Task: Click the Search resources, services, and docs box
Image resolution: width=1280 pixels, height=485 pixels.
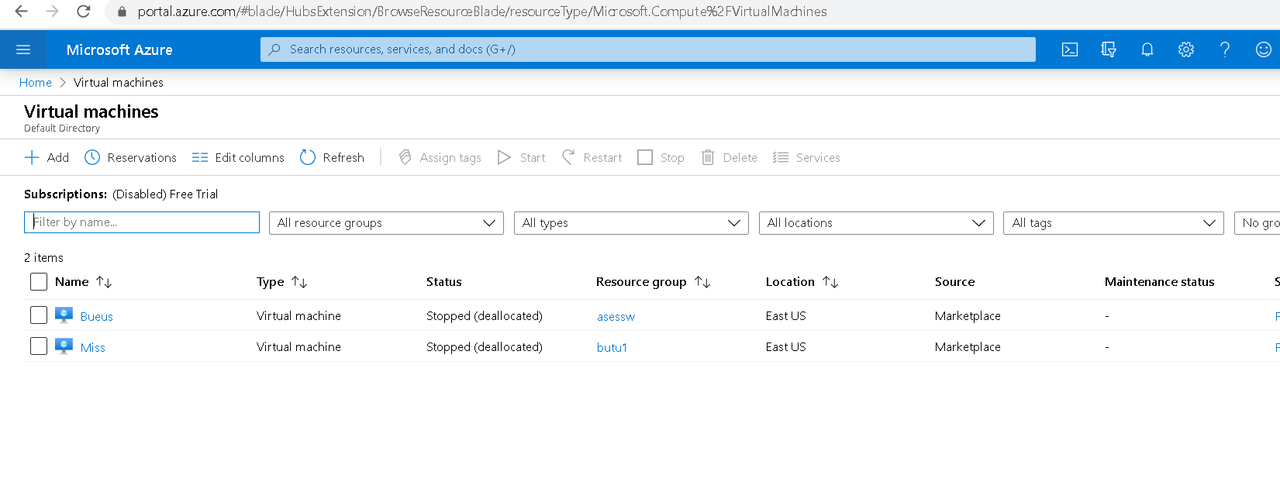Action: click(648, 49)
